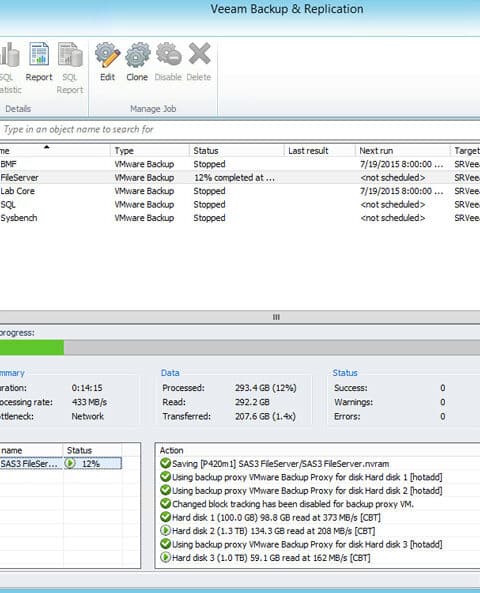This screenshot has width=480, height=593.
Task: Select the SQL backup job row
Action: point(240,205)
